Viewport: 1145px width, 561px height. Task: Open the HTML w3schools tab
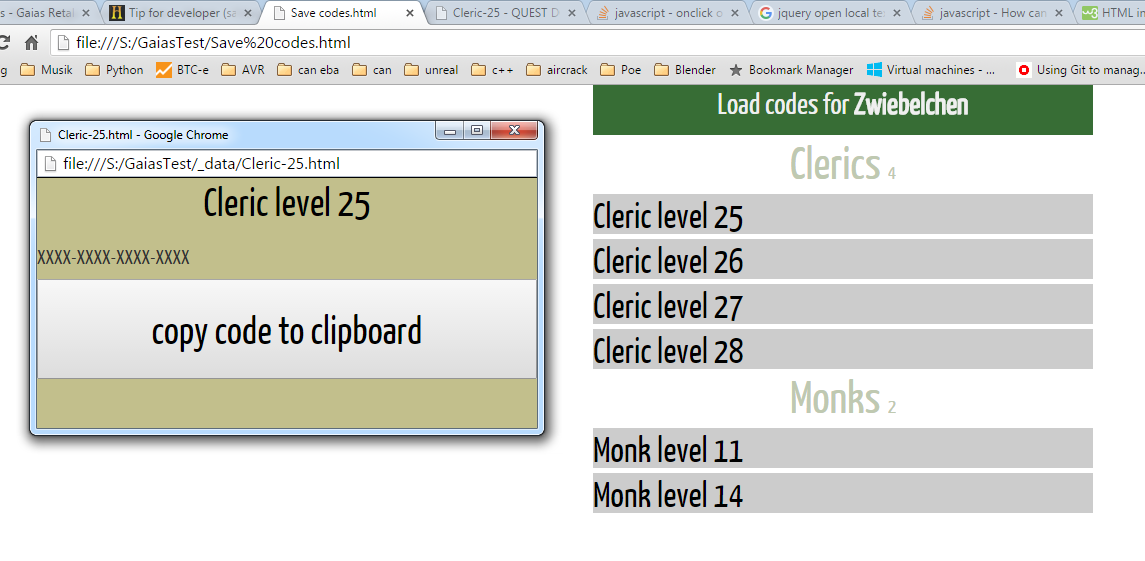coord(1112,12)
